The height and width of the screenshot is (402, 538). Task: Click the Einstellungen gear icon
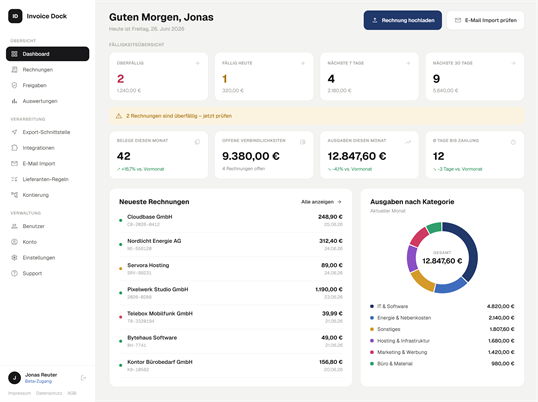14,258
